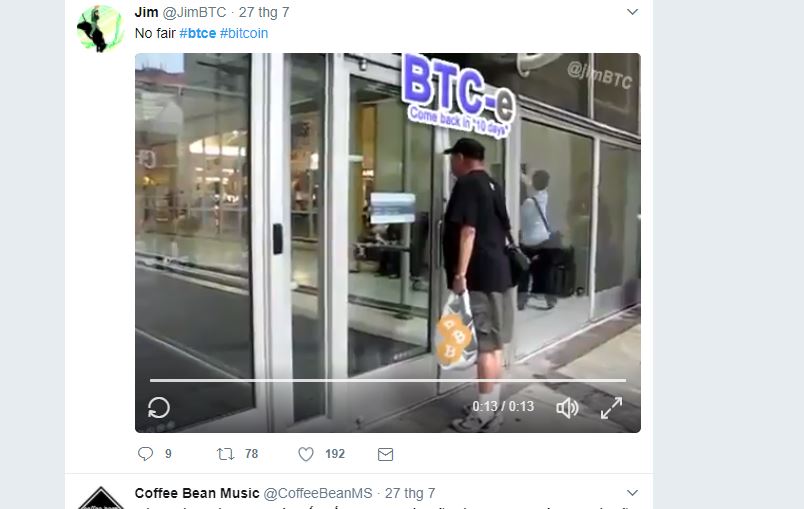Open chevron menu on Coffee Bean Music tweet
This screenshot has height=509, width=804.
click(x=632, y=493)
